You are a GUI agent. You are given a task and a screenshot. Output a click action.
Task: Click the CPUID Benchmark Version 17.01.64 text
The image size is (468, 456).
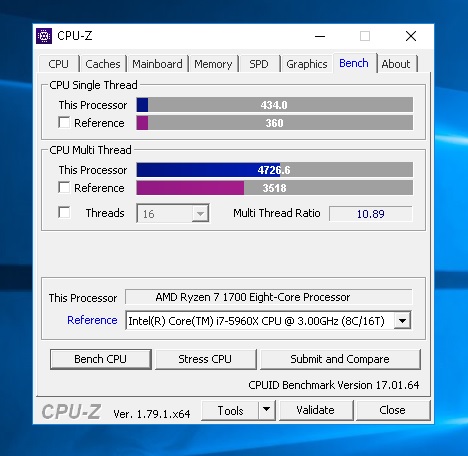tap(334, 385)
